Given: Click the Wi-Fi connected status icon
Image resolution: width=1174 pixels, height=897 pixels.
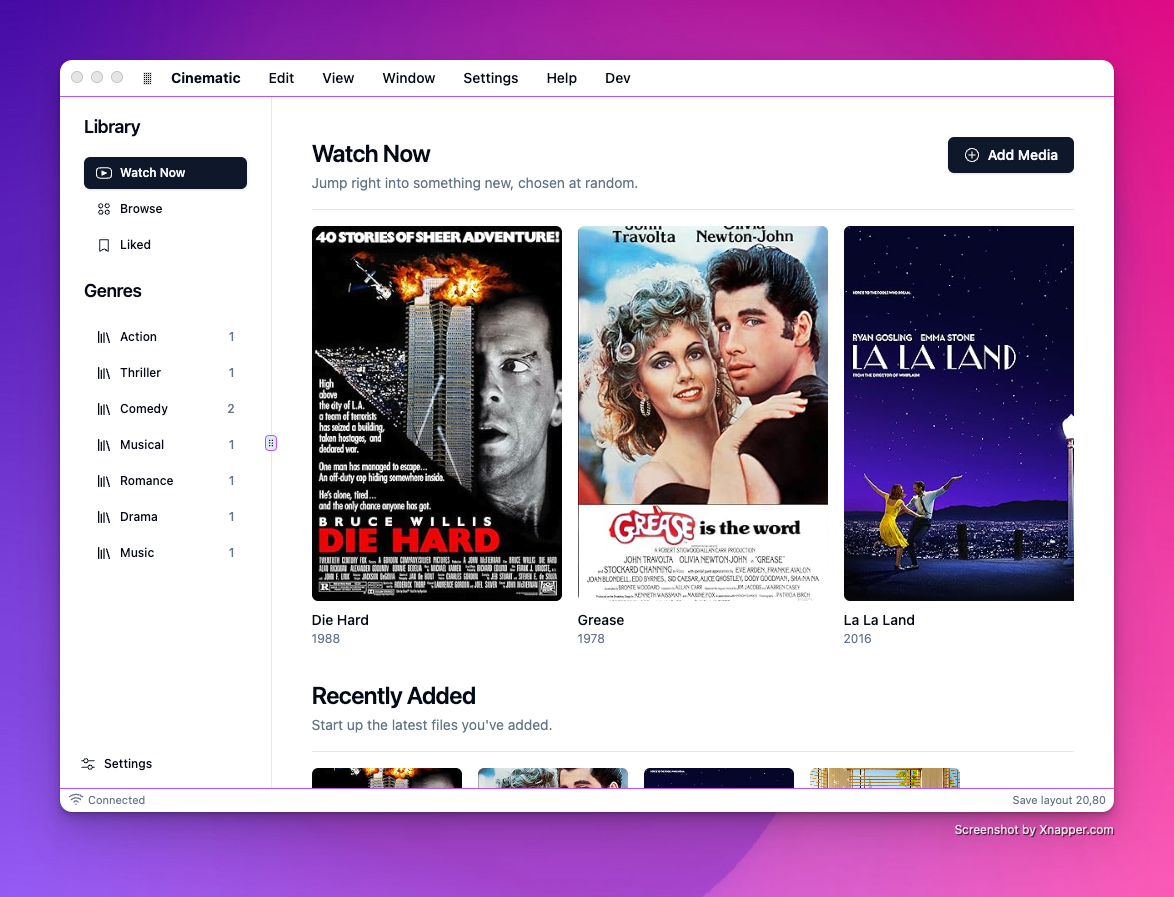Looking at the screenshot, I should pyautogui.click(x=76, y=800).
